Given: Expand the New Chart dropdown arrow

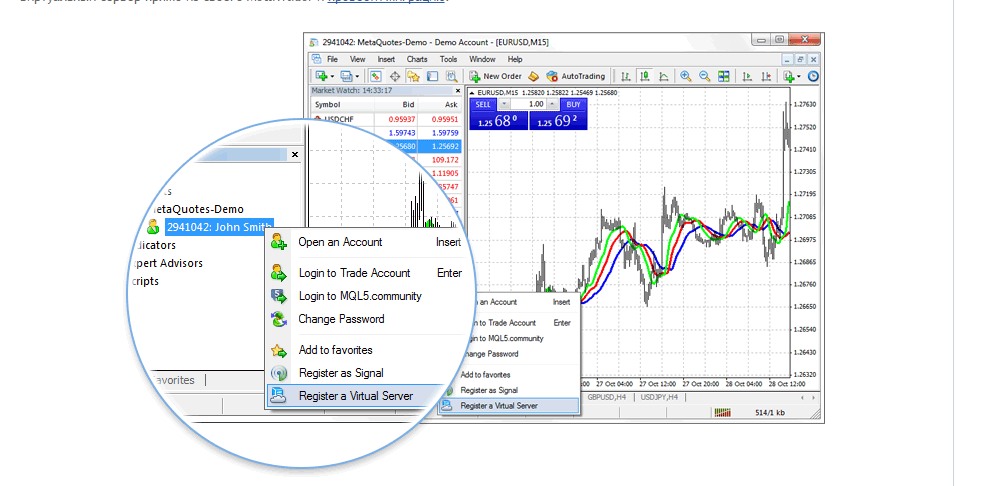Looking at the screenshot, I should click(332, 77).
